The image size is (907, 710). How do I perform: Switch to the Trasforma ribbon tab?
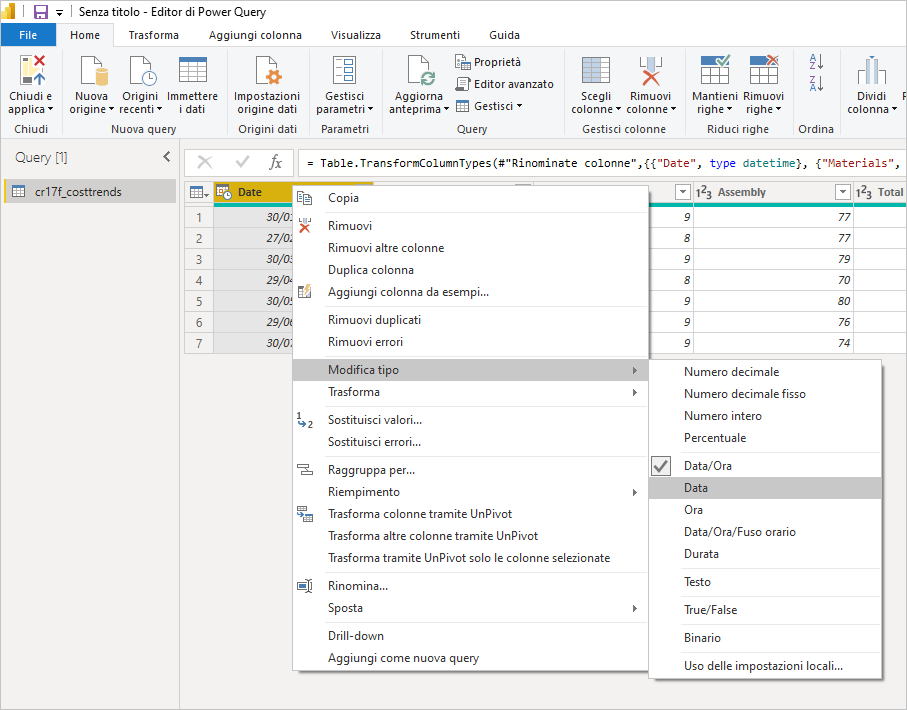coord(153,35)
